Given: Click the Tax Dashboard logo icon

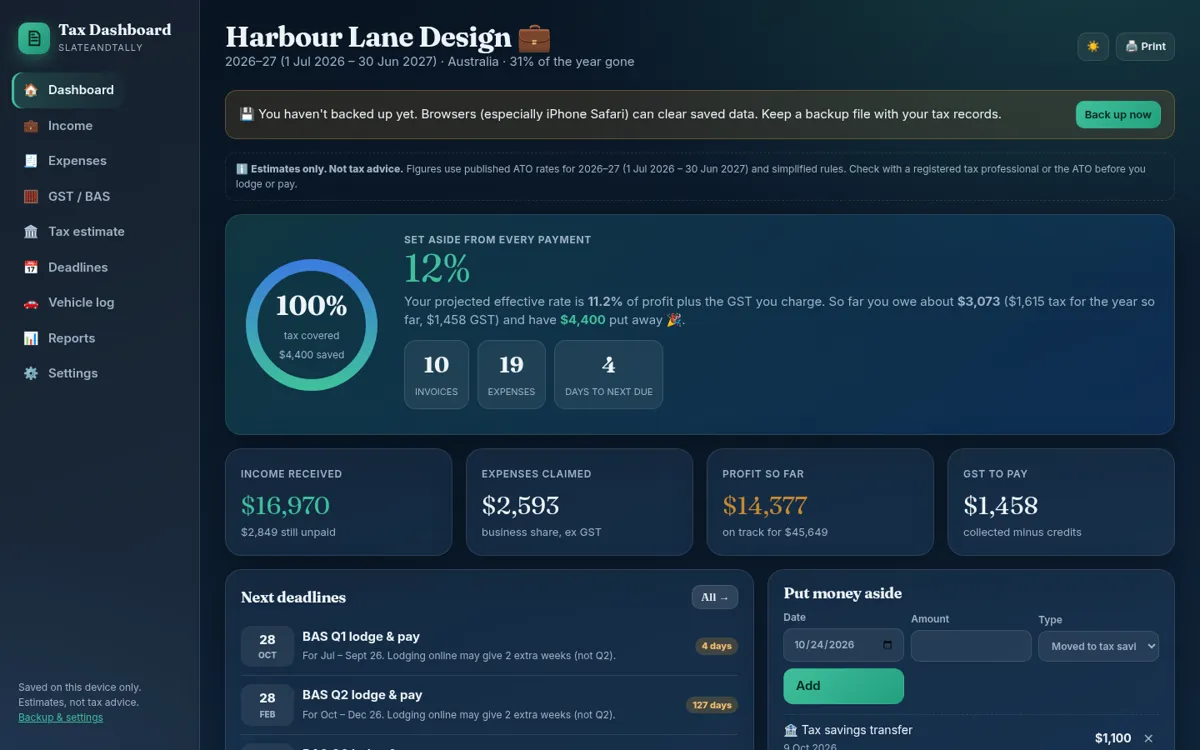Looking at the screenshot, I should [x=34, y=38].
